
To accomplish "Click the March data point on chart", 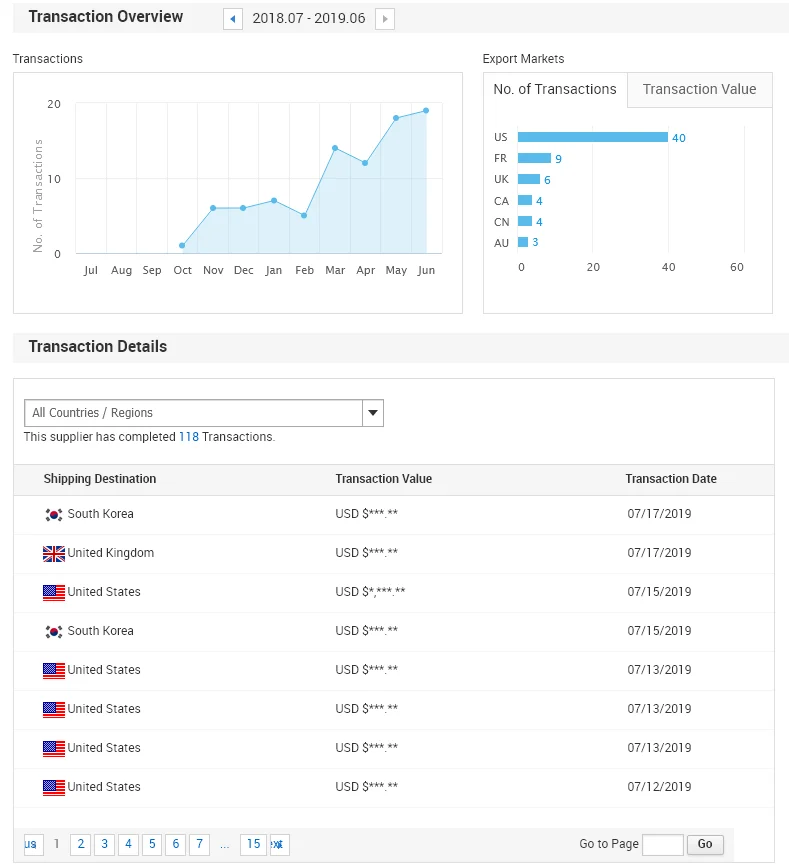I will pyautogui.click(x=335, y=148).
